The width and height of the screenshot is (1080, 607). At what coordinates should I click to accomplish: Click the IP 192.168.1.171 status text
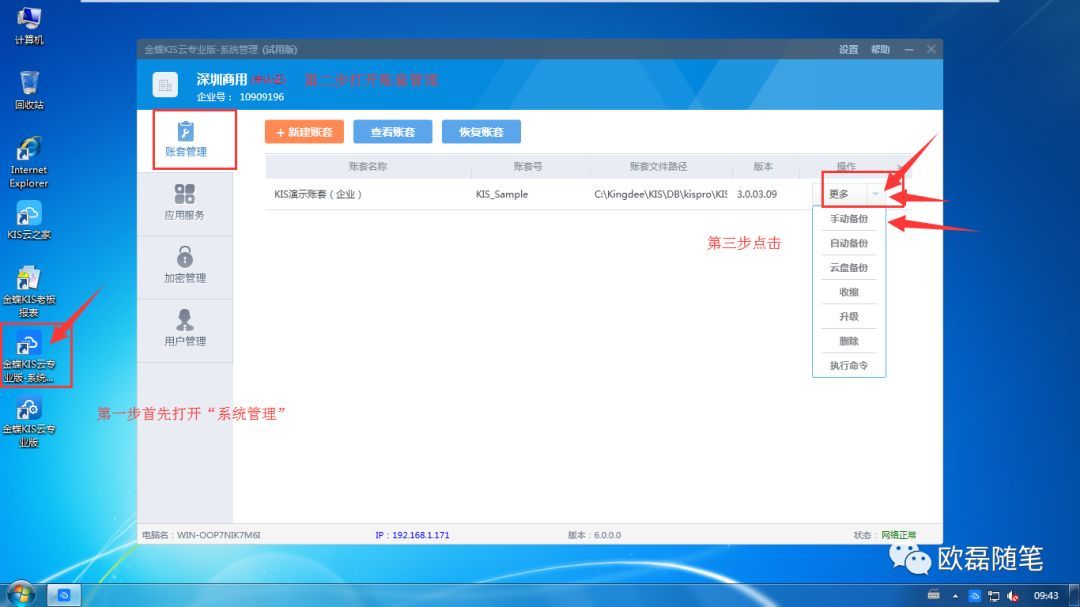point(412,535)
